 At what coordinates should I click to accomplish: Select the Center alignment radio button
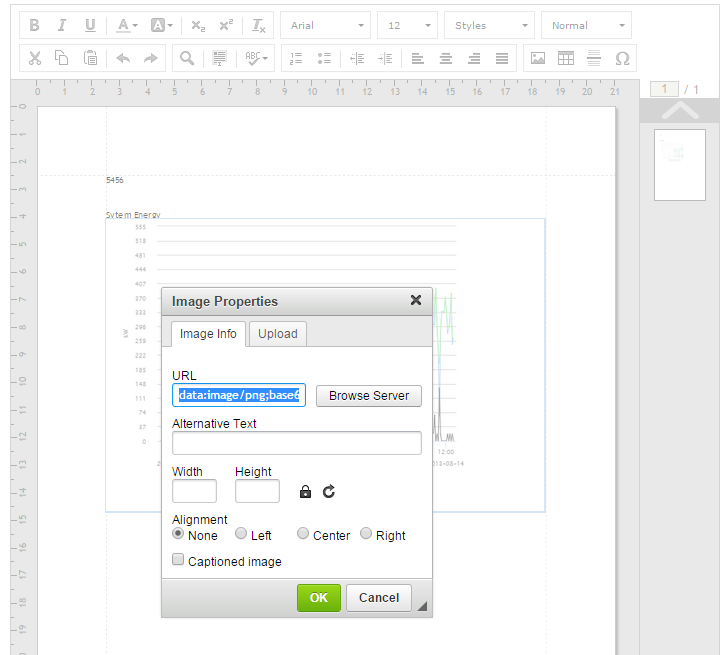click(303, 534)
